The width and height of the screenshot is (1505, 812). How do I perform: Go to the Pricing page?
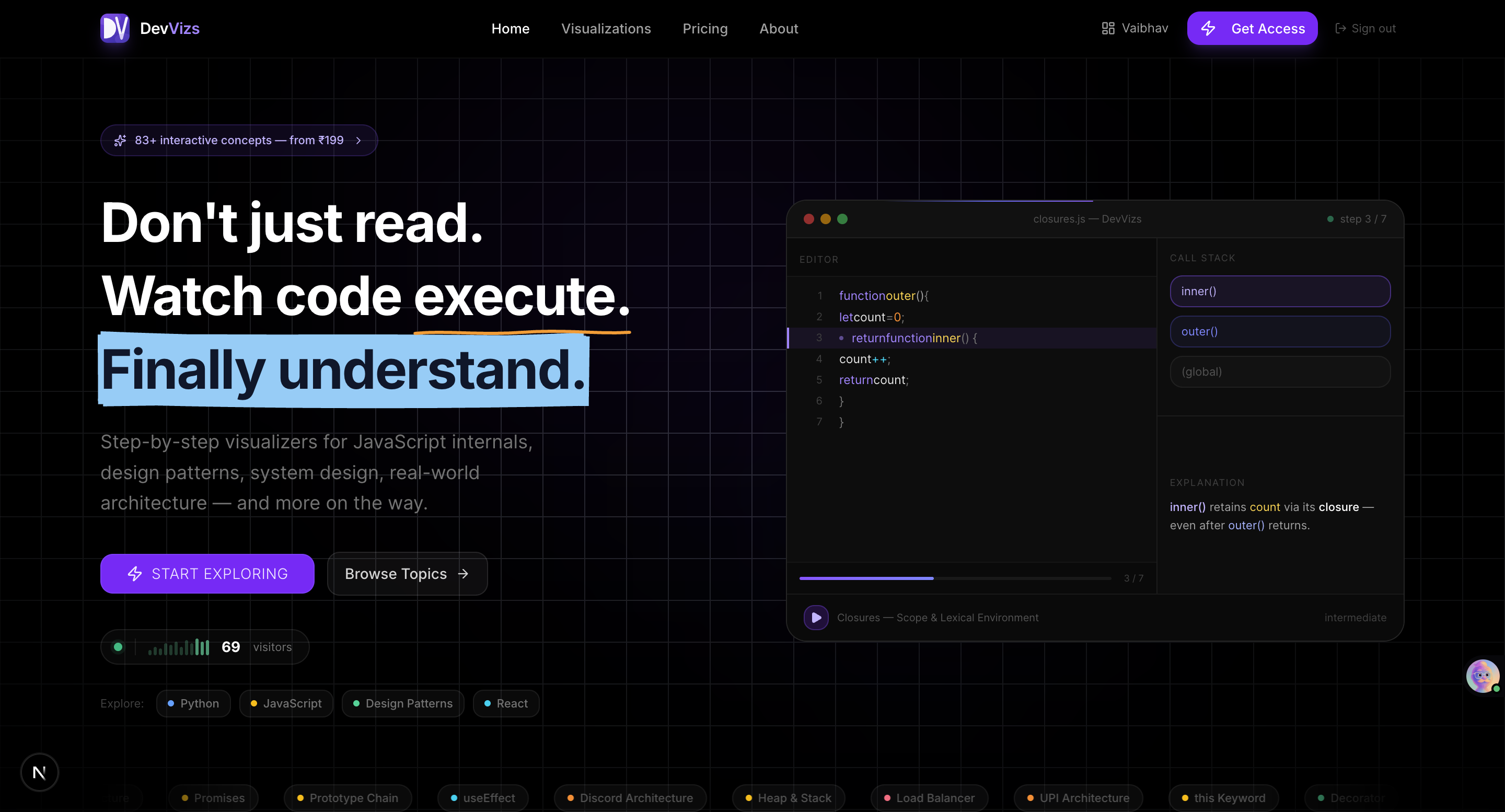(x=704, y=28)
